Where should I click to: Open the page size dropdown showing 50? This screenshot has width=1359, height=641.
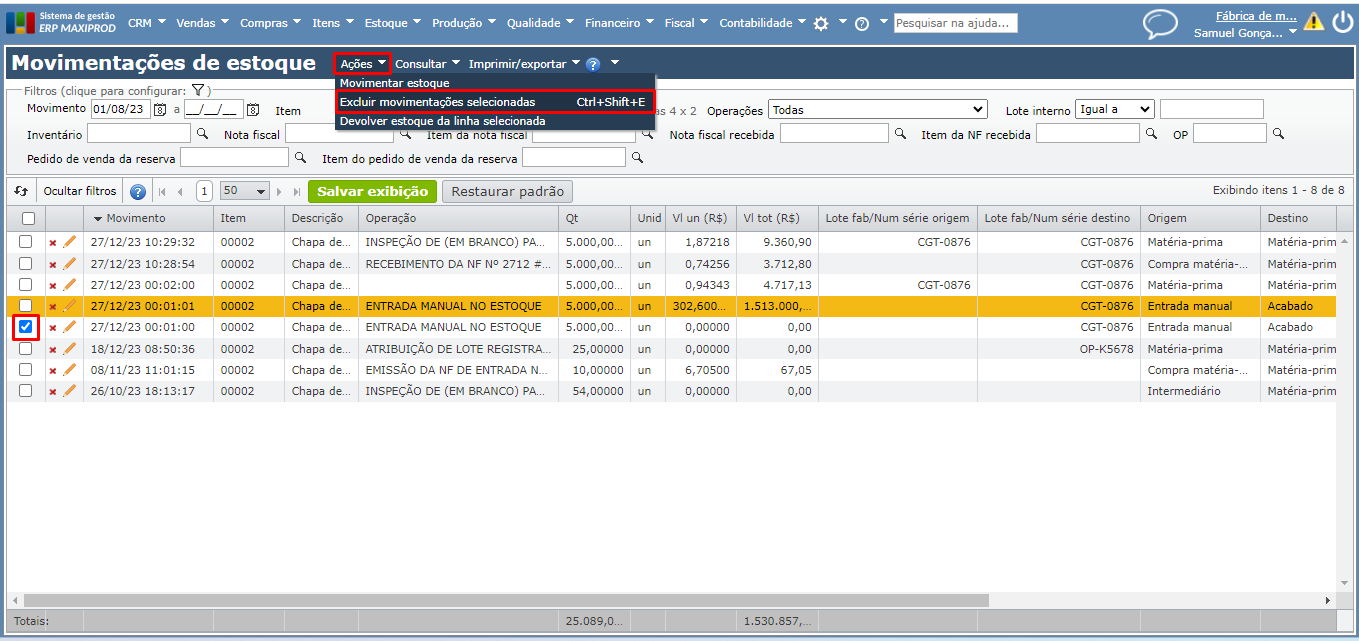click(x=245, y=191)
